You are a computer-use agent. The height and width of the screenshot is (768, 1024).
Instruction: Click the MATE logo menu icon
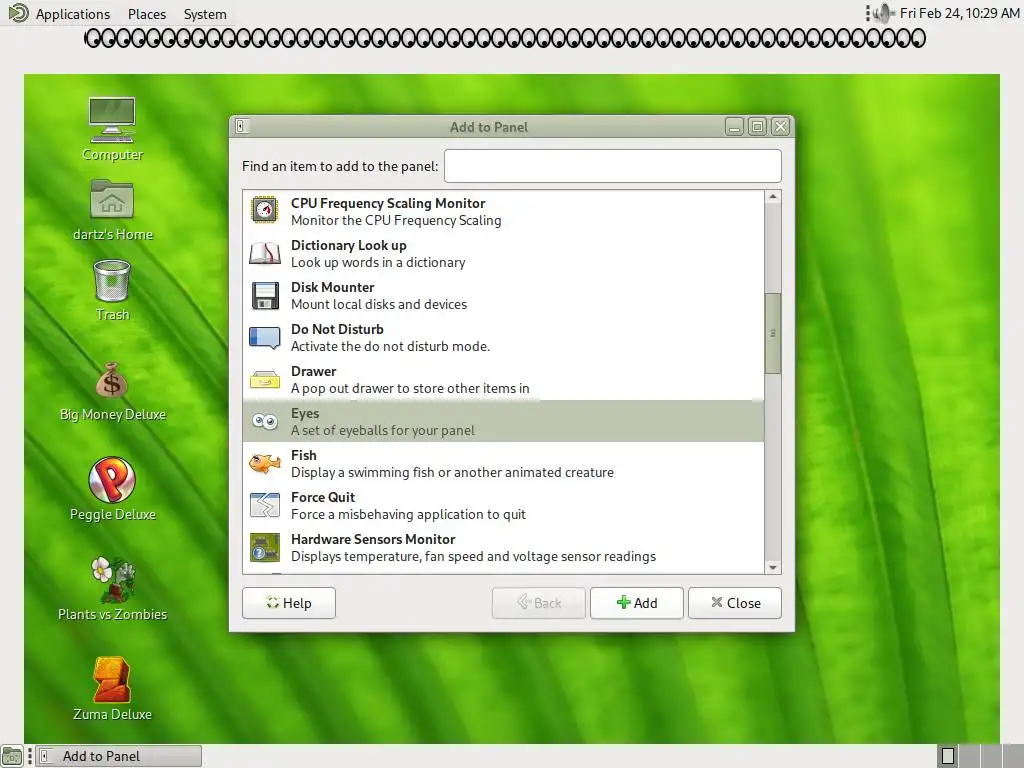tap(18, 12)
